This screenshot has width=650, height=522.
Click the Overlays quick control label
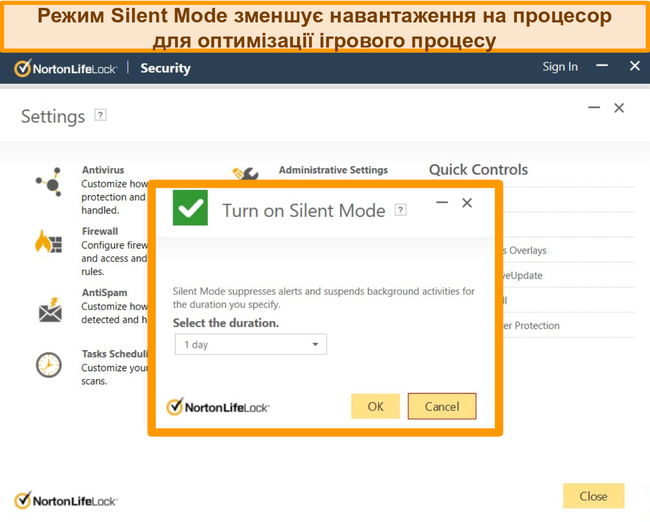(527, 250)
